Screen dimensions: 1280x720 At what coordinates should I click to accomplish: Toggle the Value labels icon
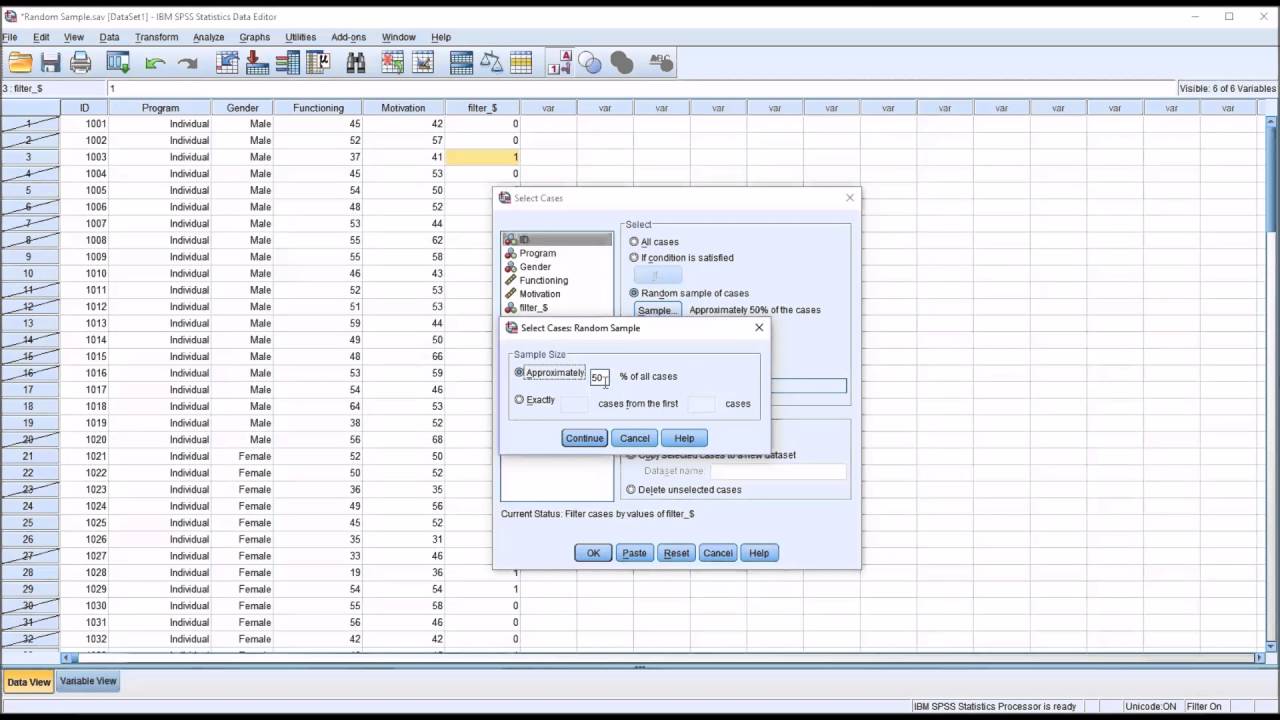pyautogui.click(x=559, y=63)
